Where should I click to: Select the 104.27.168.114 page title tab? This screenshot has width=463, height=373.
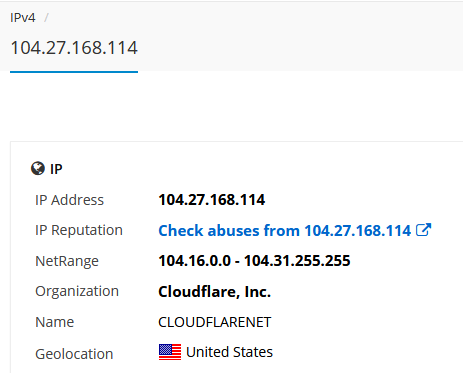74,48
